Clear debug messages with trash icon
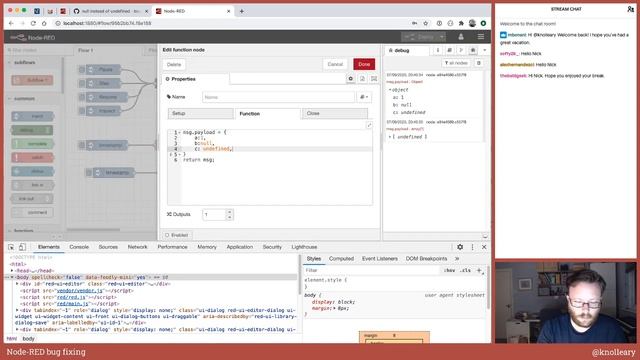The height and width of the screenshot is (360, 640). click(479, 63)
